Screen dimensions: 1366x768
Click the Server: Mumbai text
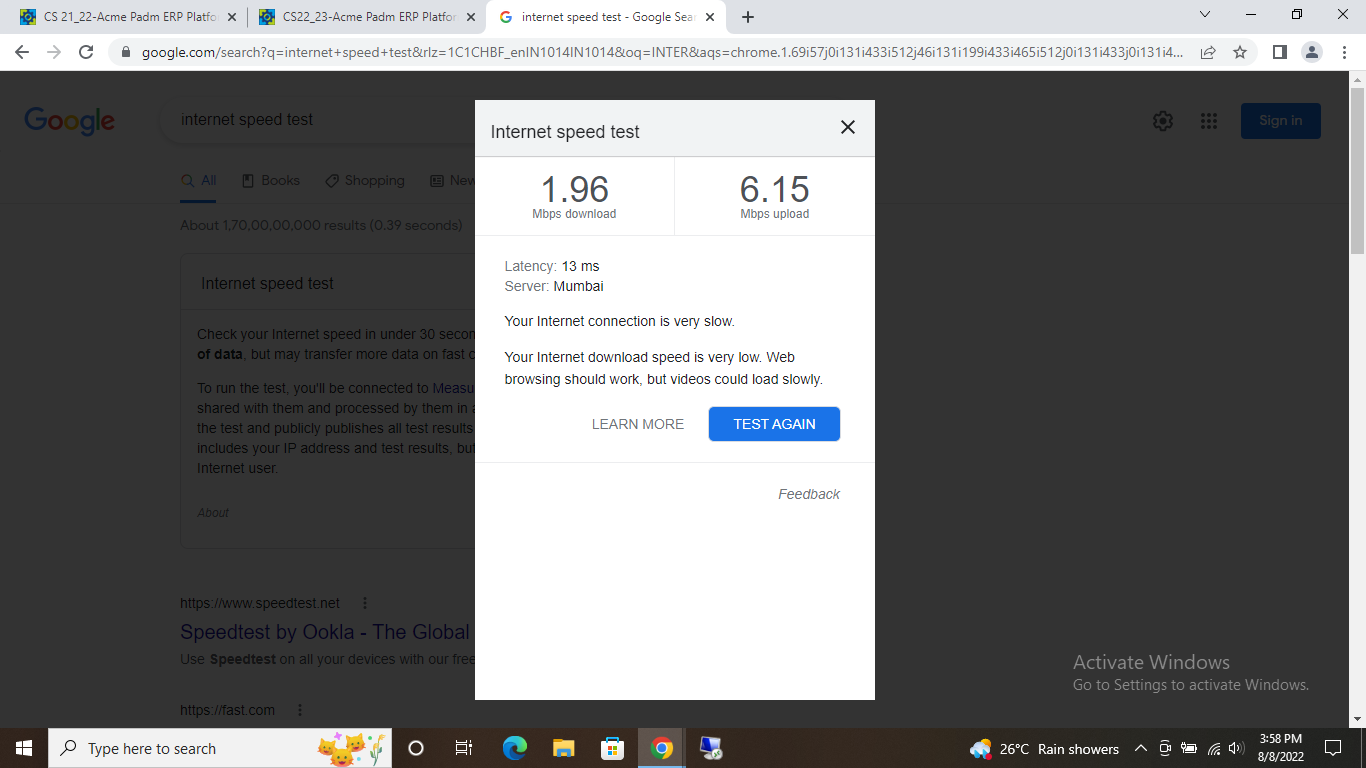point(554,286)
